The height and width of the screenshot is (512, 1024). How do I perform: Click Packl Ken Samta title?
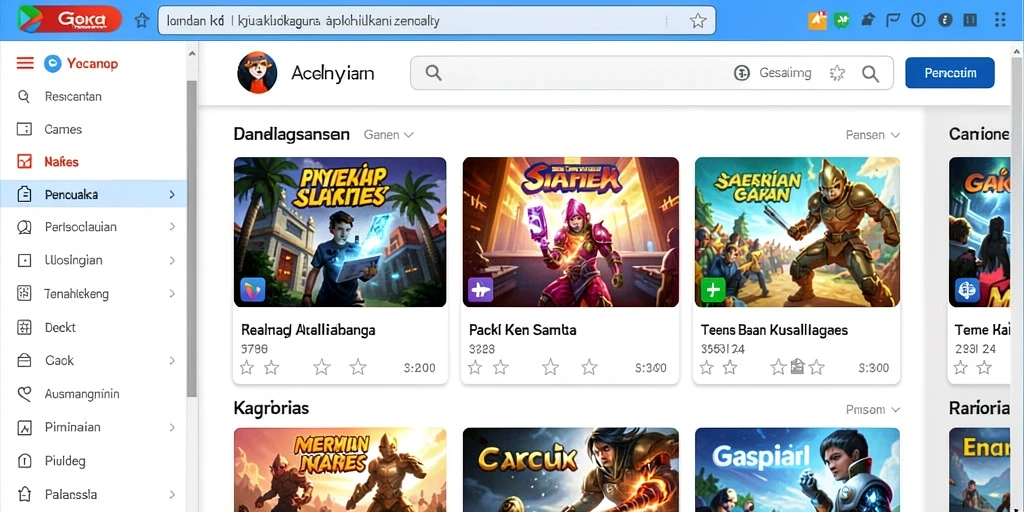point(522,330)
